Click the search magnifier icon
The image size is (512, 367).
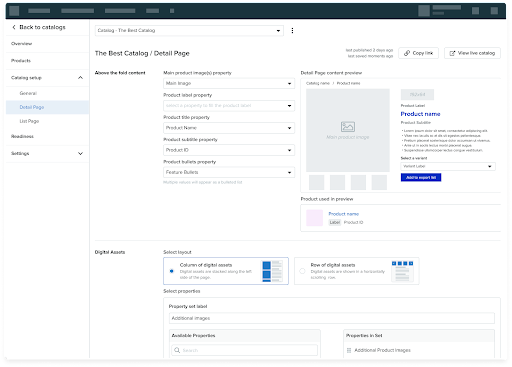(x=177, y=350)
